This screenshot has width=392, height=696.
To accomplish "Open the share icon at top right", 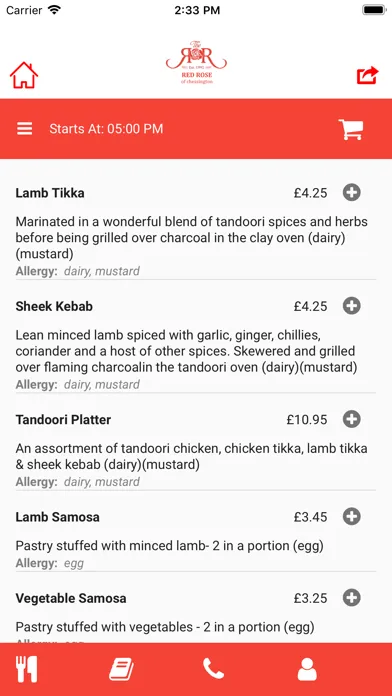I will coord(368,75).
